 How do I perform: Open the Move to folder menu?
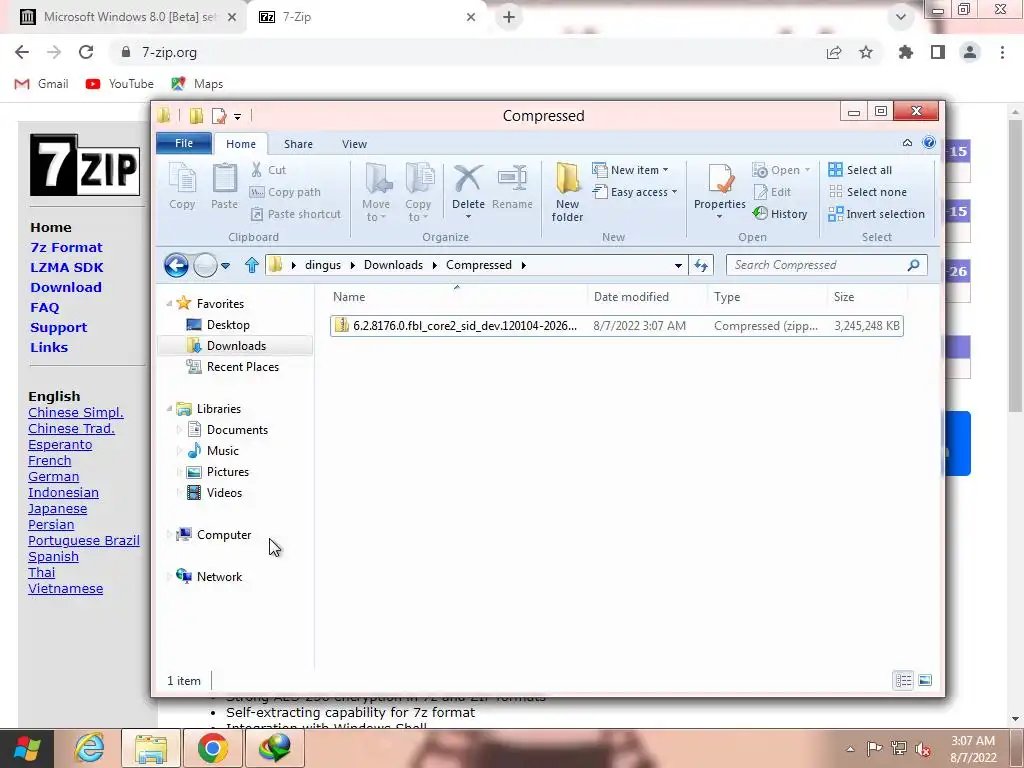tap(376, 192)
